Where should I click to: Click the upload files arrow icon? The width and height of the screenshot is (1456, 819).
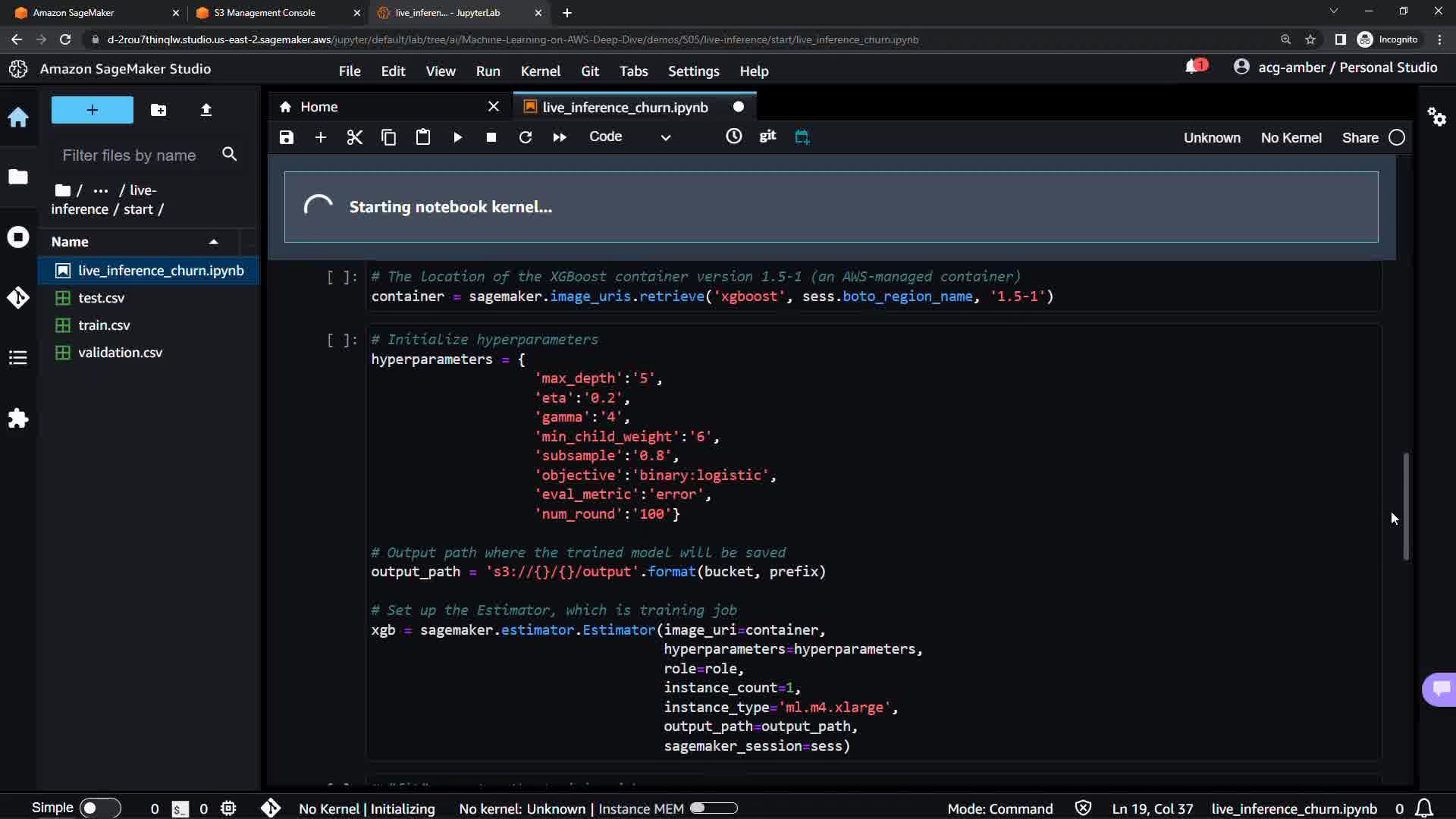click(x=206, y=110)
